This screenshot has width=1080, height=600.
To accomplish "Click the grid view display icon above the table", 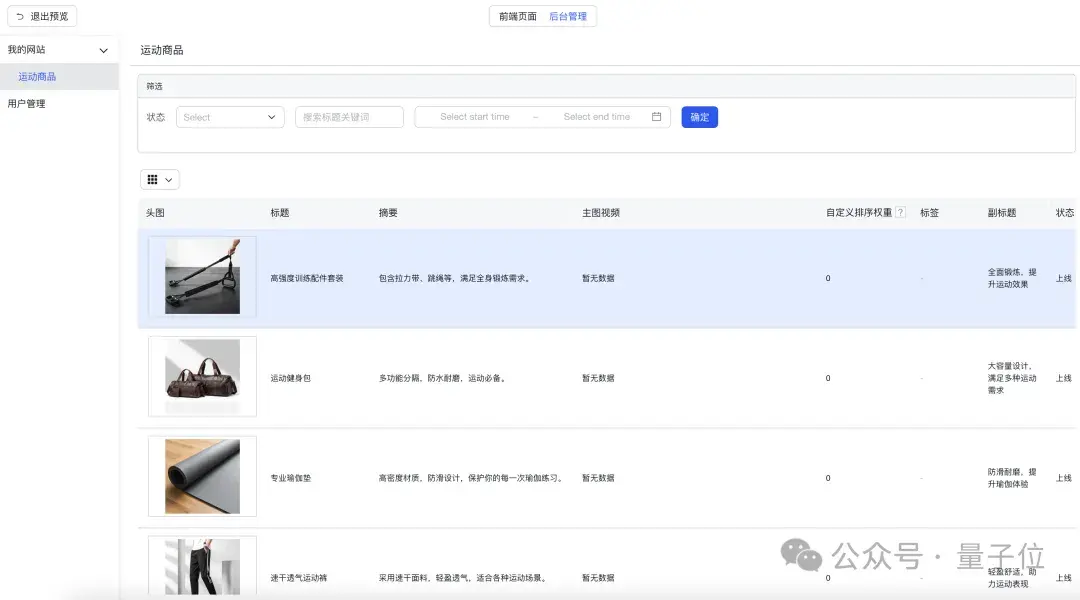I will (154, 179).
